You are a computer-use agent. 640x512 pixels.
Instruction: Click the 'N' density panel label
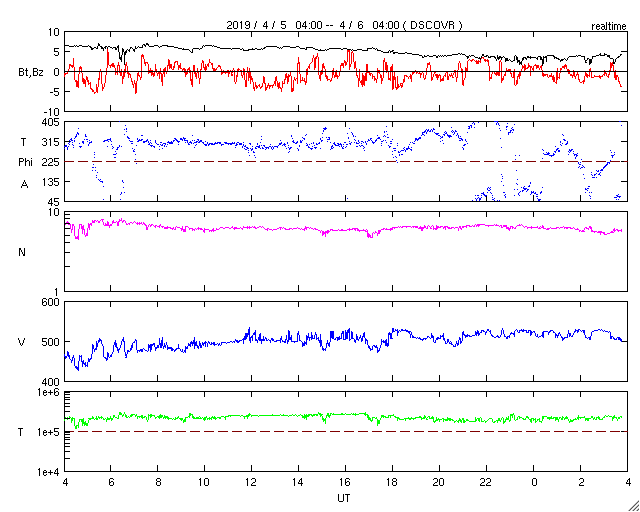point(22,252)
